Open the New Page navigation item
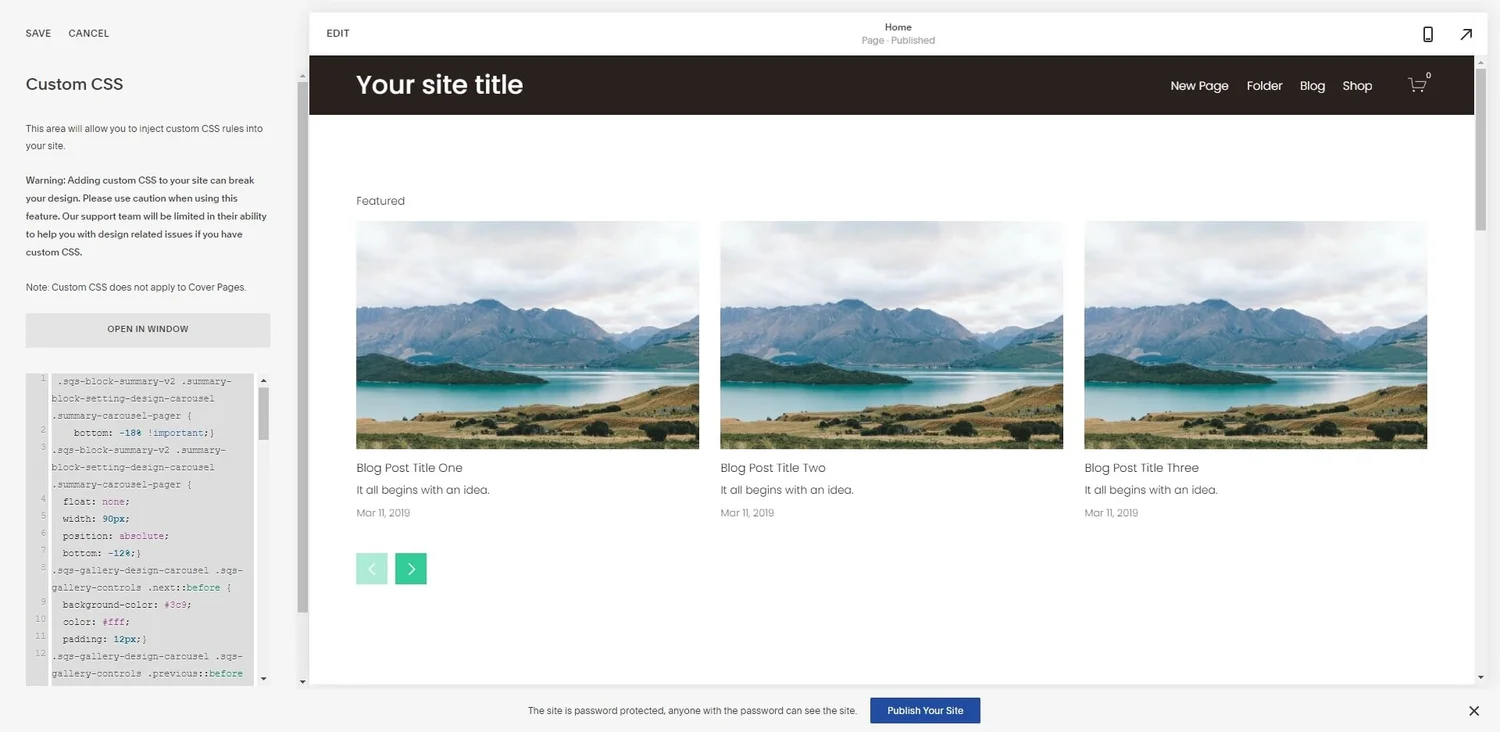The image size is (1500, 732). 1199,85
